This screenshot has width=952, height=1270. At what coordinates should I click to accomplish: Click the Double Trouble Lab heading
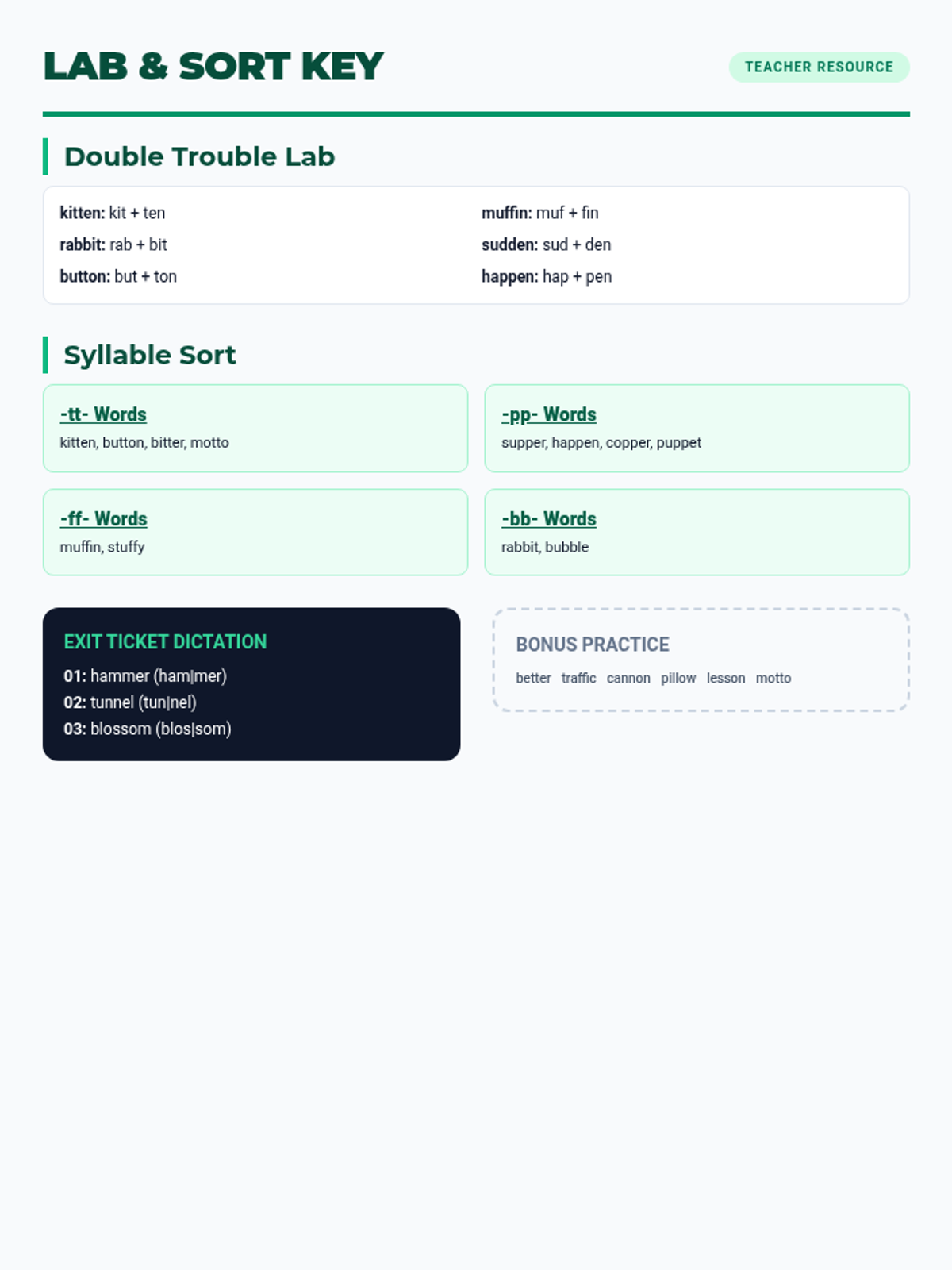tap(199, 156)
